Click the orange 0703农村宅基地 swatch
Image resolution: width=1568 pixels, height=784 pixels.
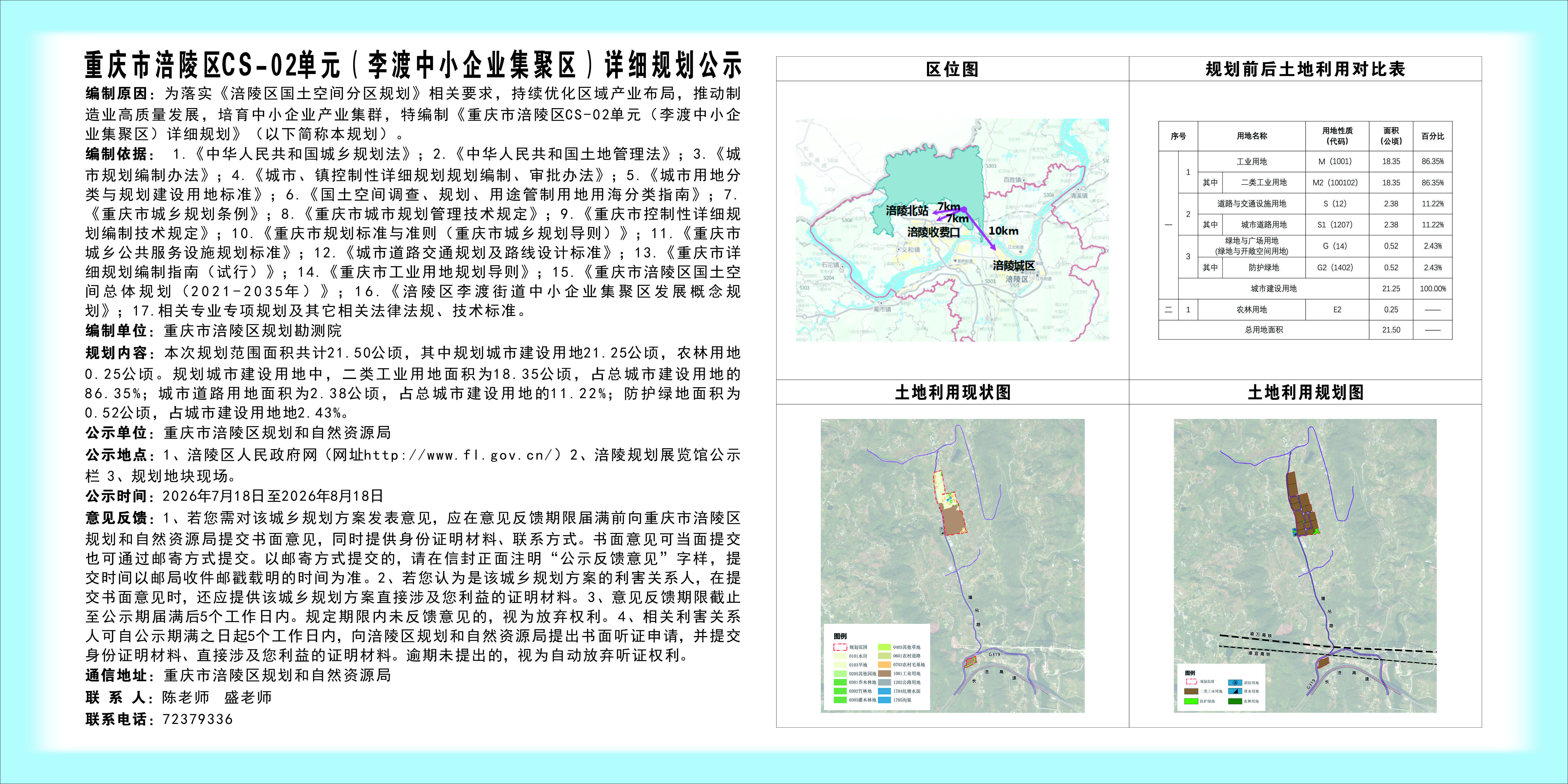click(884, 665)
